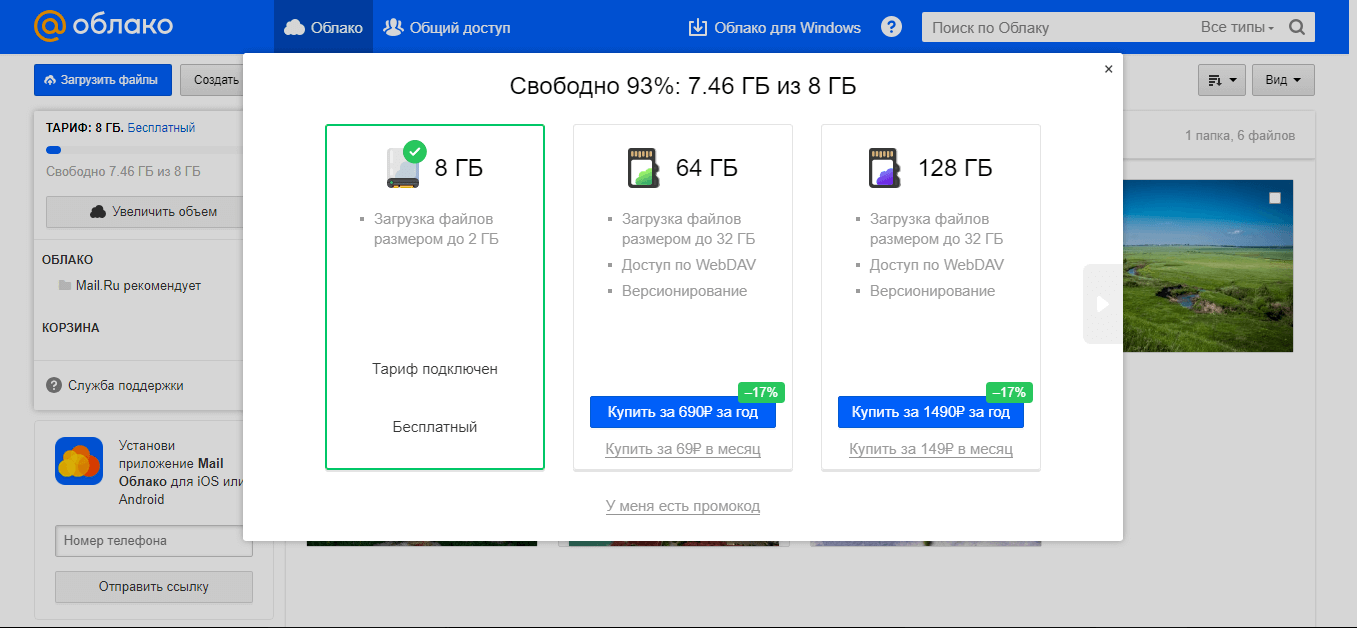Viewport: 1357px width, 628px height.
Task: Click the search magnifier icon
Action: [1297, 27]
